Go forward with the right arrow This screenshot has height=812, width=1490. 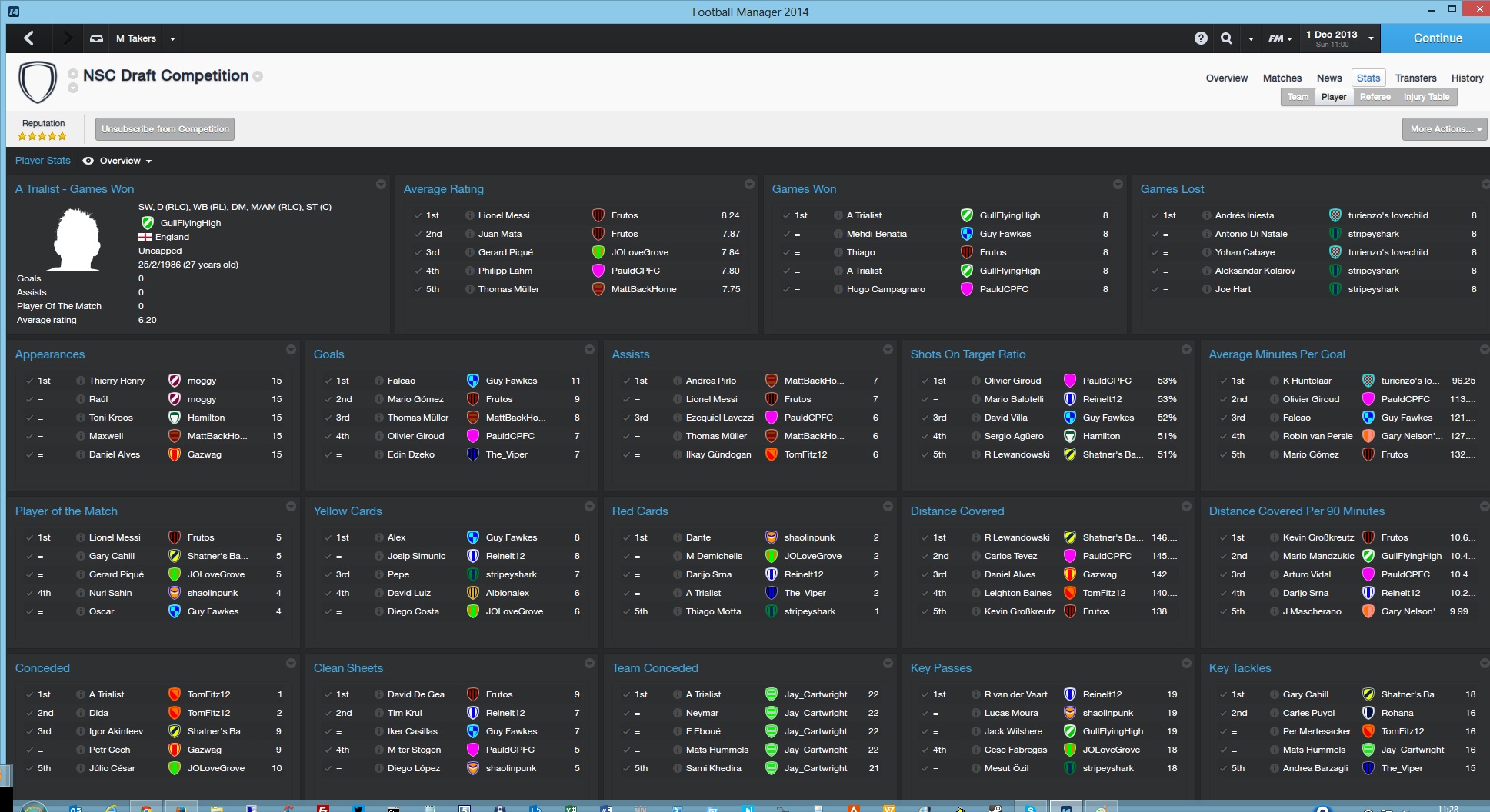tap(68, 38)
